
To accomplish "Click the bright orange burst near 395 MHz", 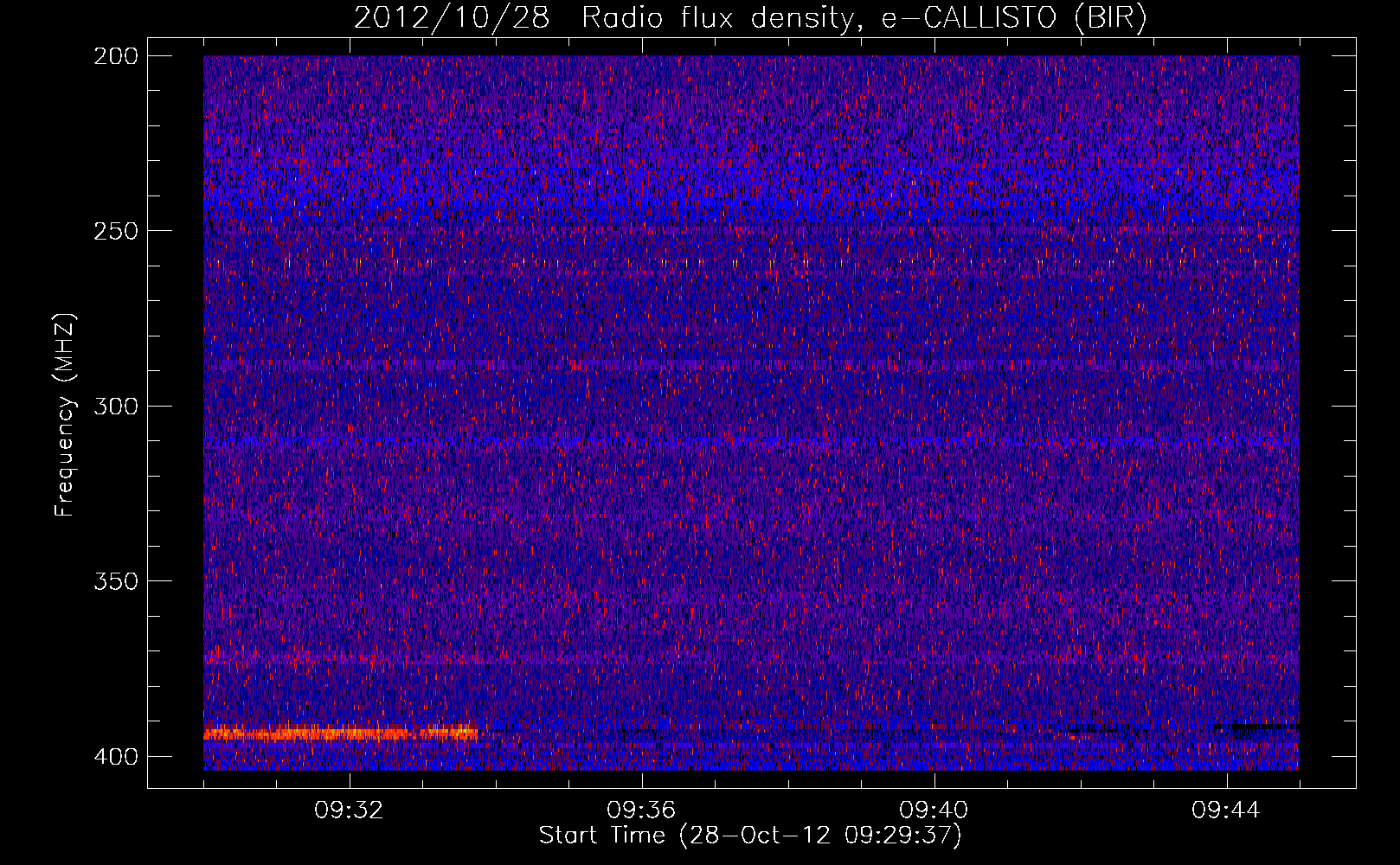I will (340, 734).
